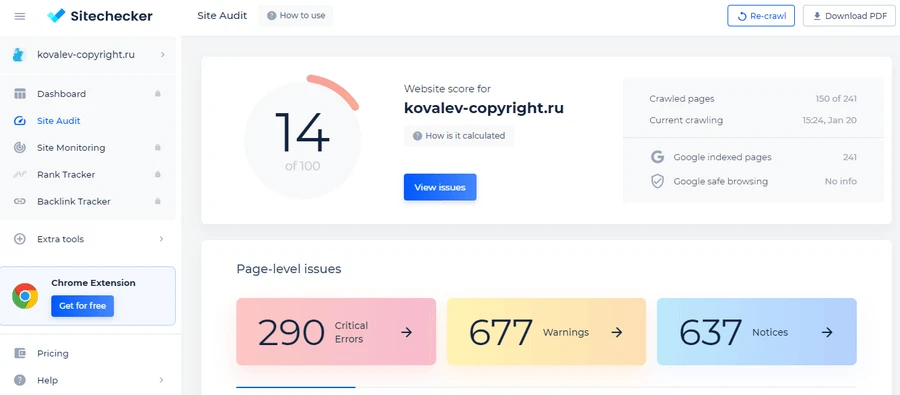Click the Download PDF button
Screen dimensions: 900x395
(849, 16)
